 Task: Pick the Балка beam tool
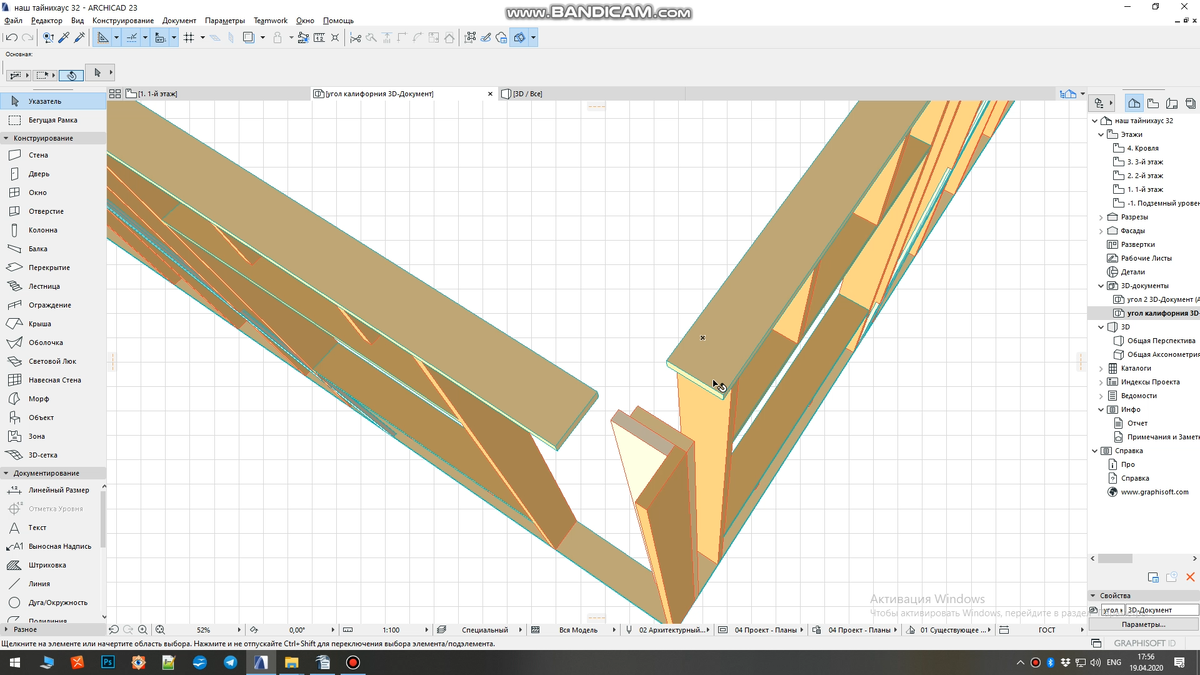pyautogui.click(x=53, y=249)
